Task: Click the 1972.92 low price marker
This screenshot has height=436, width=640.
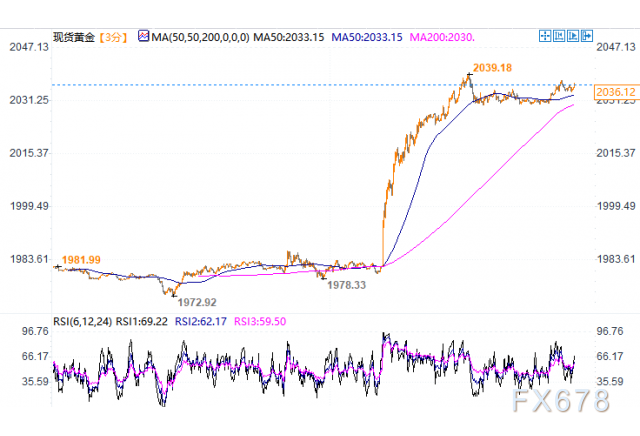Action: [x=197, y=302]
